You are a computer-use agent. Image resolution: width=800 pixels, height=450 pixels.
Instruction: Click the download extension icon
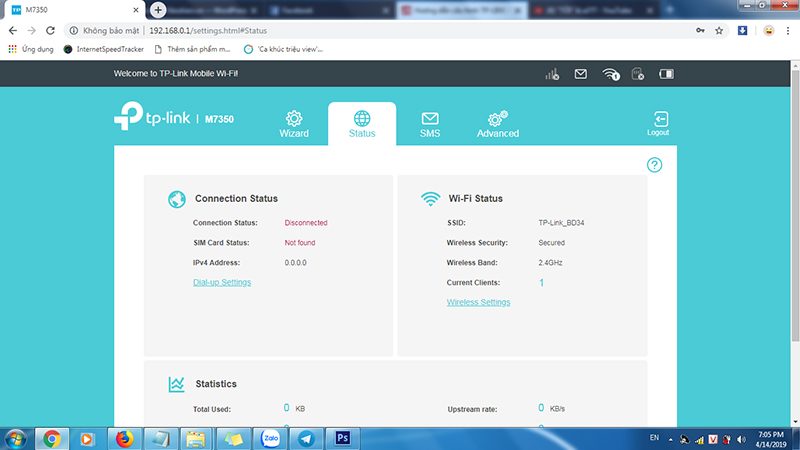[x=742, y=31]
